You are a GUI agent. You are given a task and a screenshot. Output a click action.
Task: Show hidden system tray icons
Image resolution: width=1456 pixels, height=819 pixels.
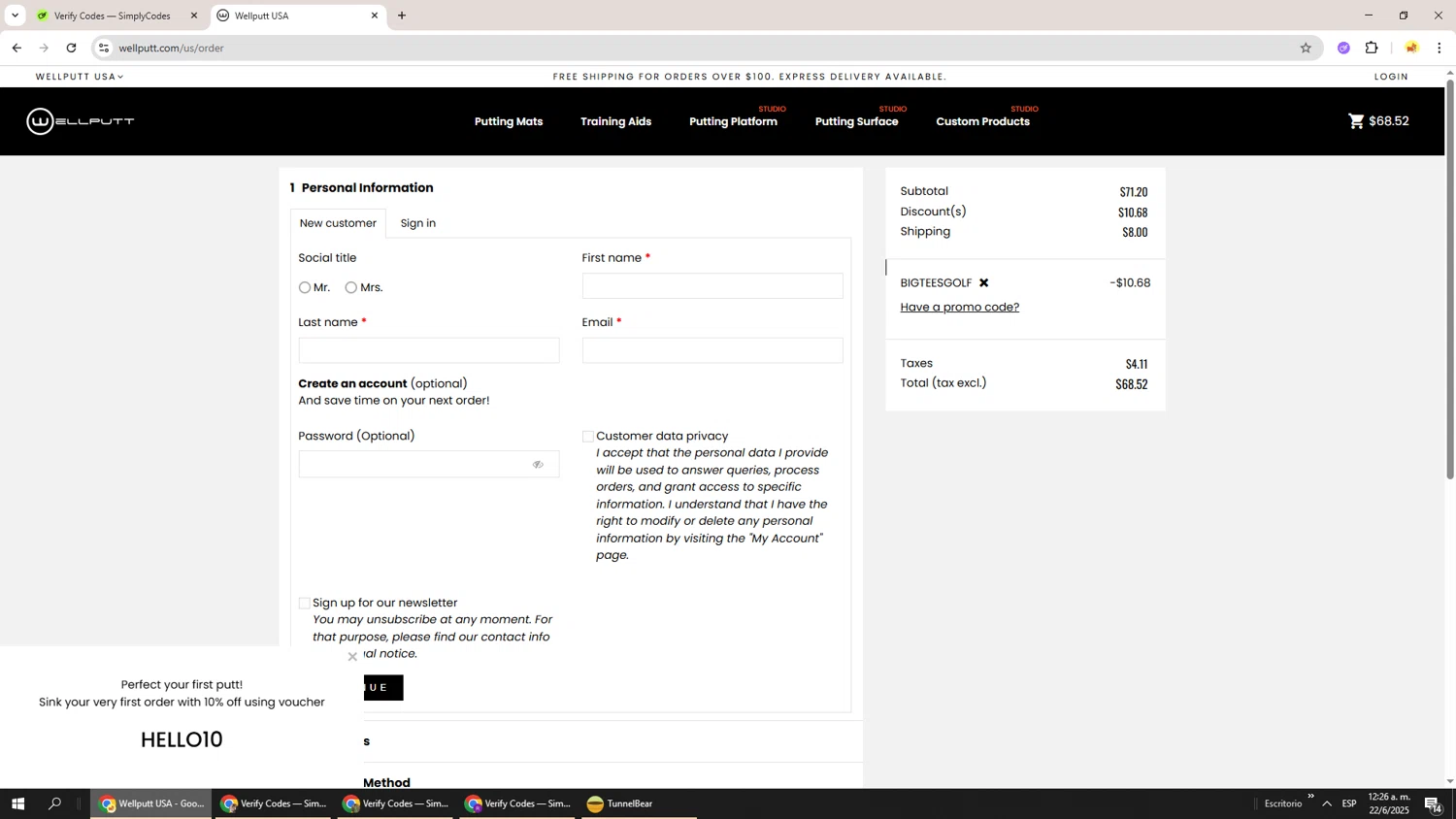(x=1327, y=803)
